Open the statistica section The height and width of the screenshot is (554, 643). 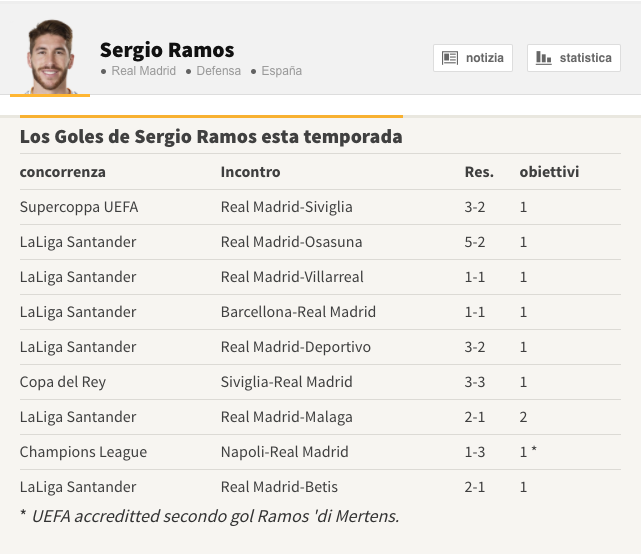(574, 58)
